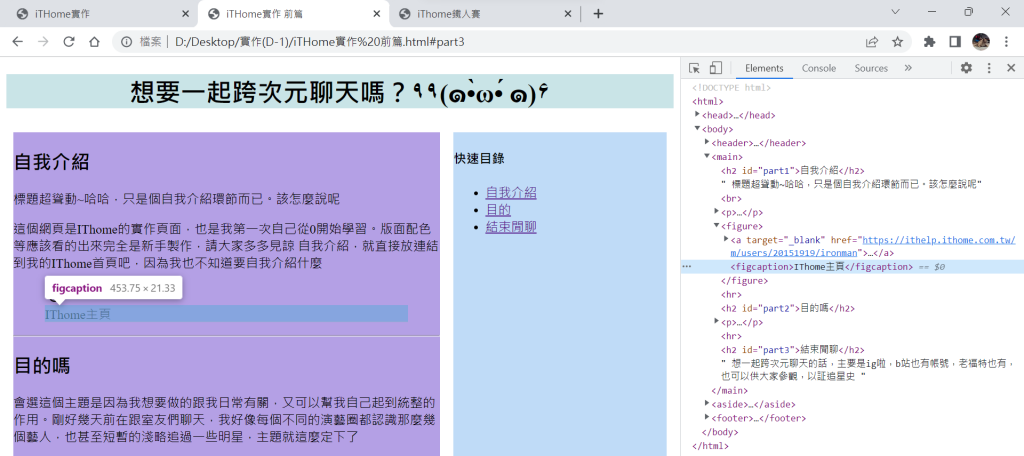Open DevTools settings gear
The height and width of the screenshot is (456, 1024).
pos(966,68)
